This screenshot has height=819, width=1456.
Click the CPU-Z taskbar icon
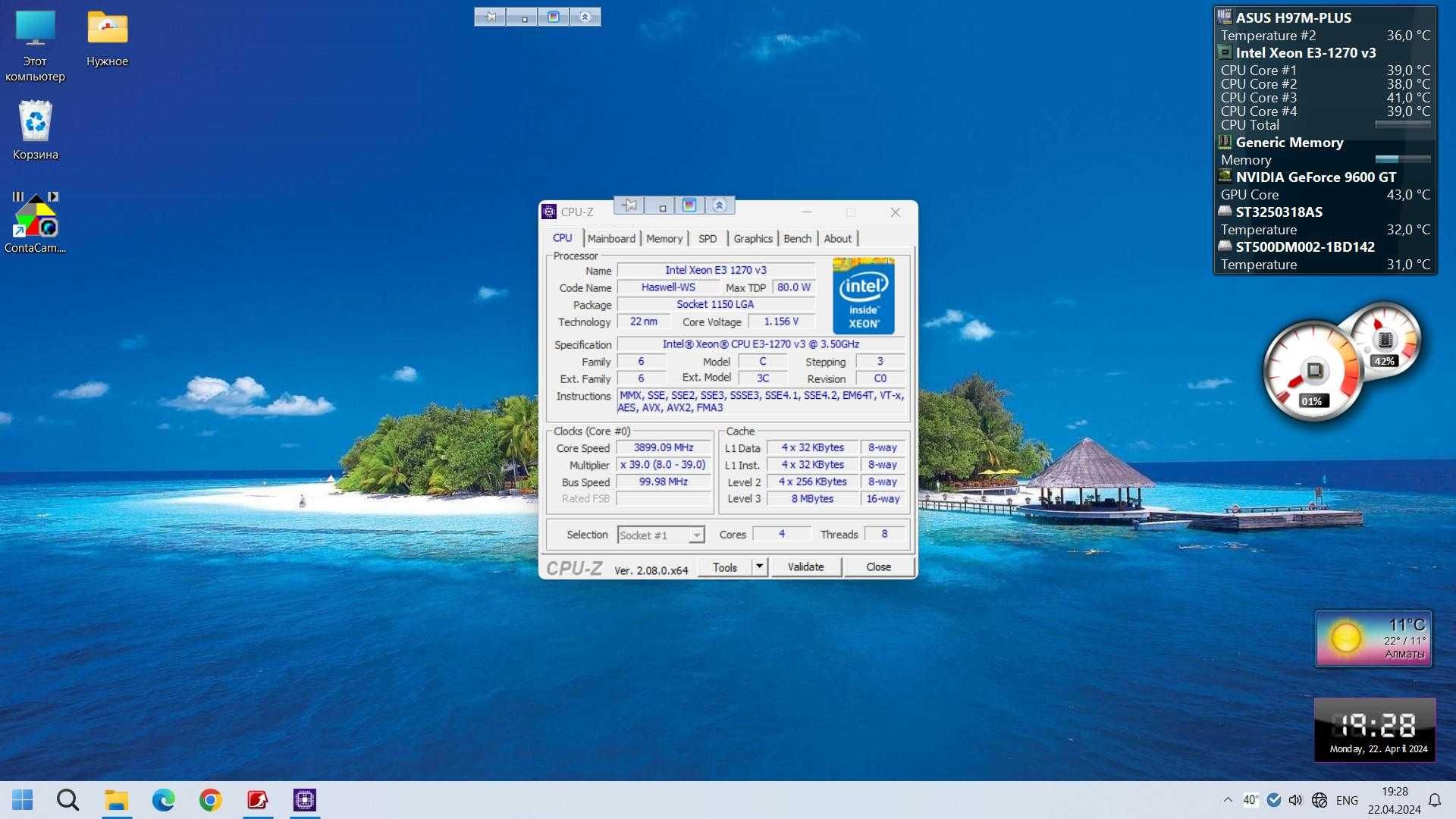click(x=305, y=800)
